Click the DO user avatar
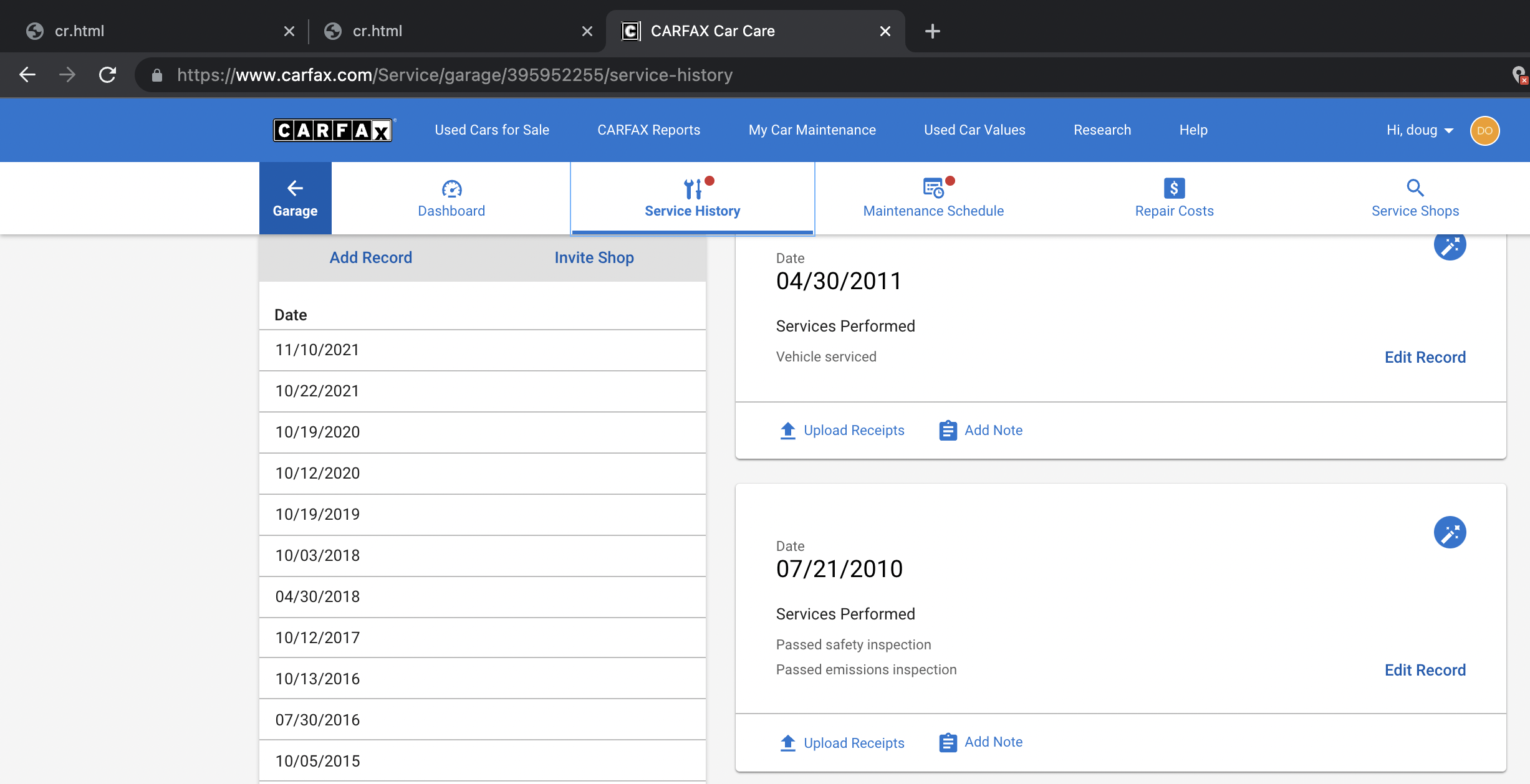1530x784 pixels. (x=1484, y=131)
